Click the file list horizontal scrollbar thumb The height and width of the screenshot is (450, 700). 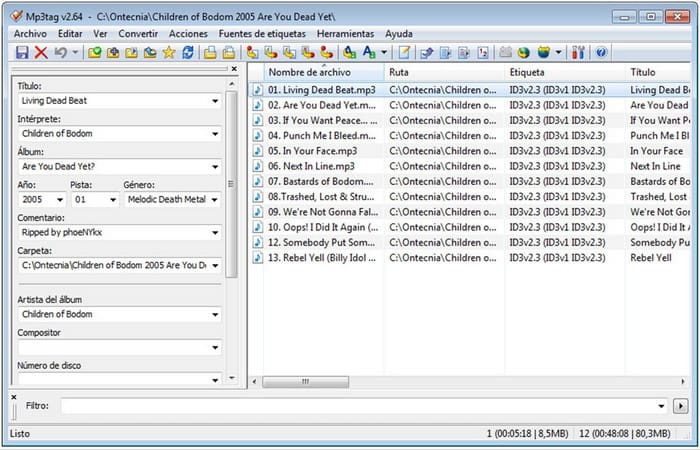click(306, 382)
